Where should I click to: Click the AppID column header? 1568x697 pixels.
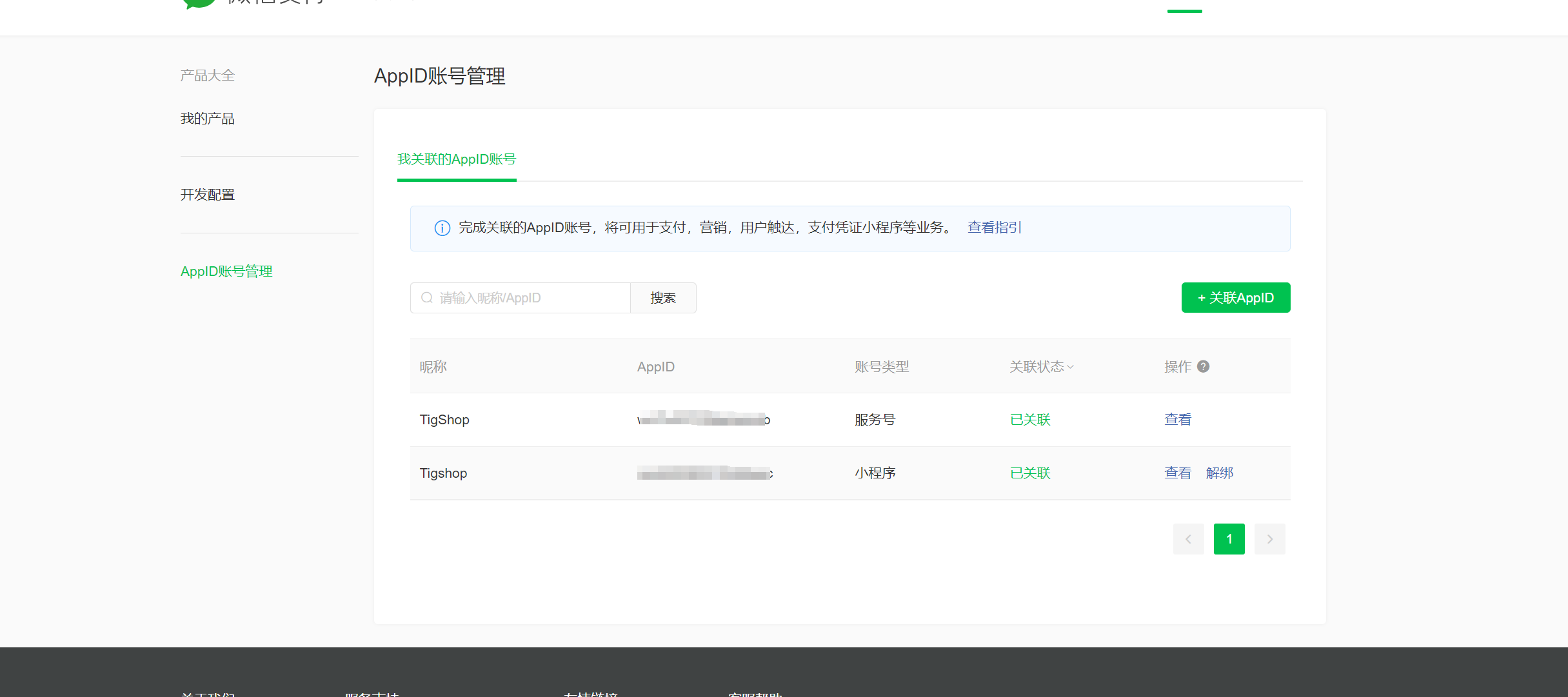click(656, 367)
